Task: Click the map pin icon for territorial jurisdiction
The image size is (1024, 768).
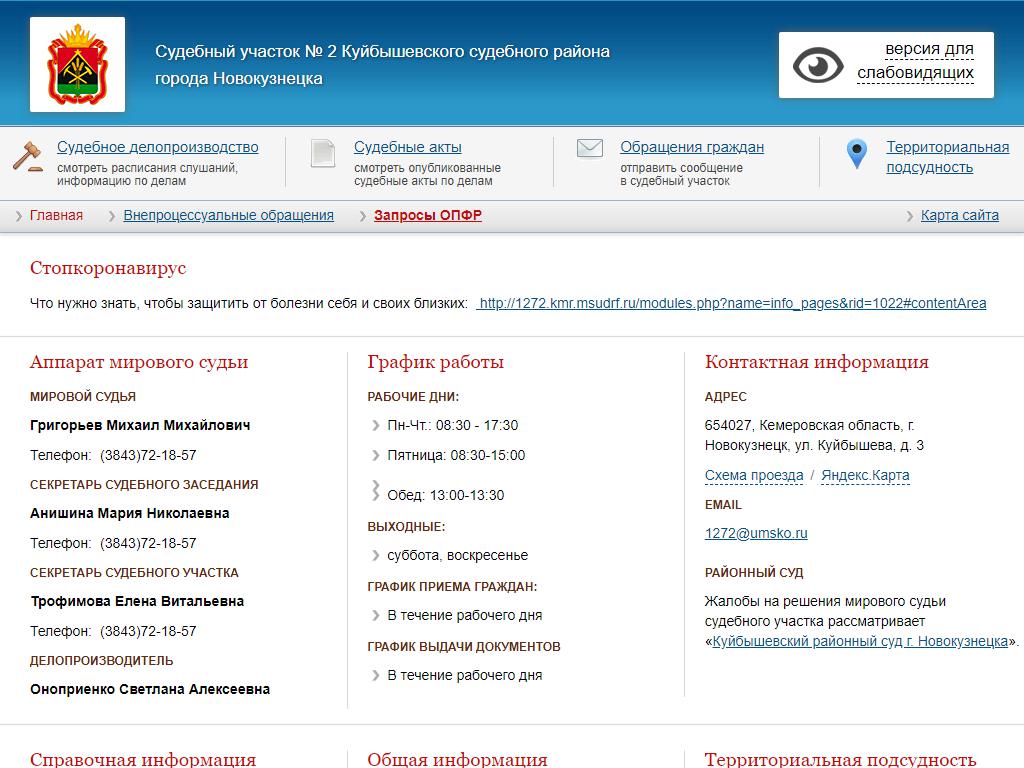Action: 856,154
